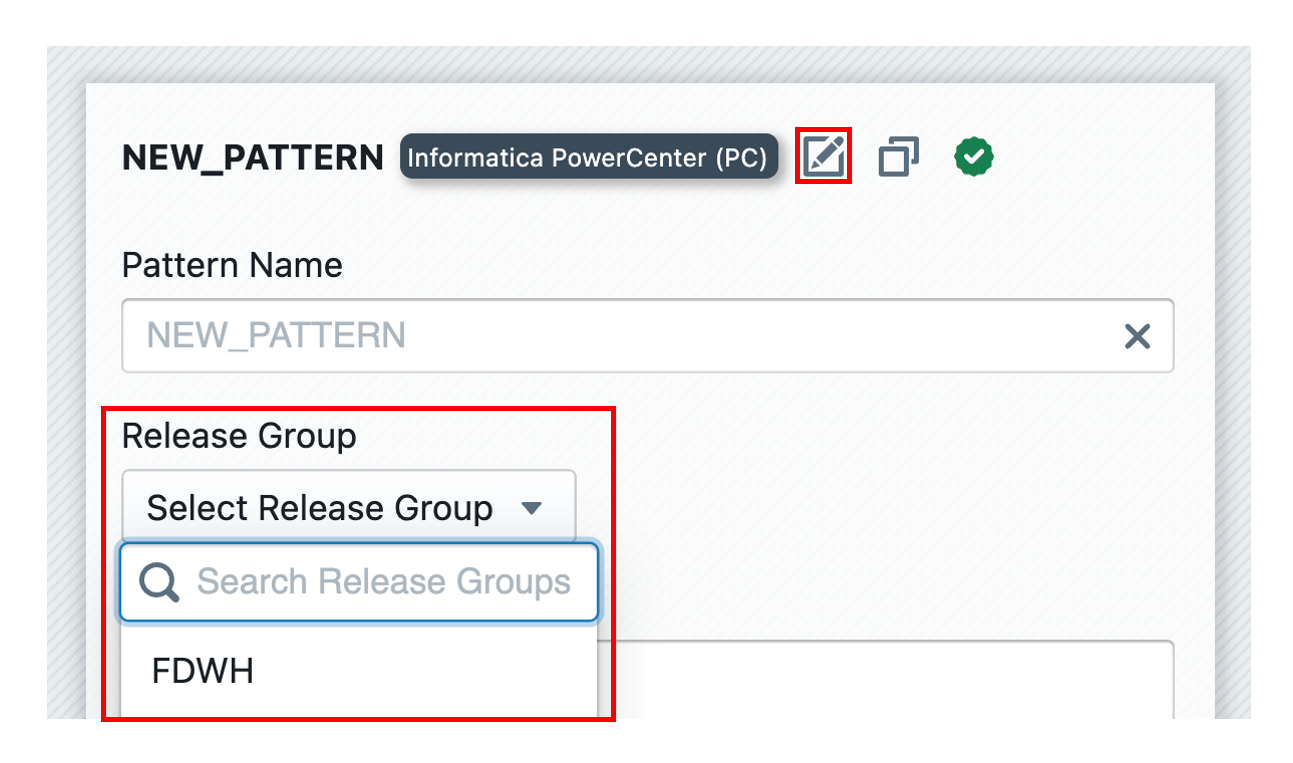Click the pencil edit pattern icon
This screenshot has height=763, width=1293.
pos(823,156)
